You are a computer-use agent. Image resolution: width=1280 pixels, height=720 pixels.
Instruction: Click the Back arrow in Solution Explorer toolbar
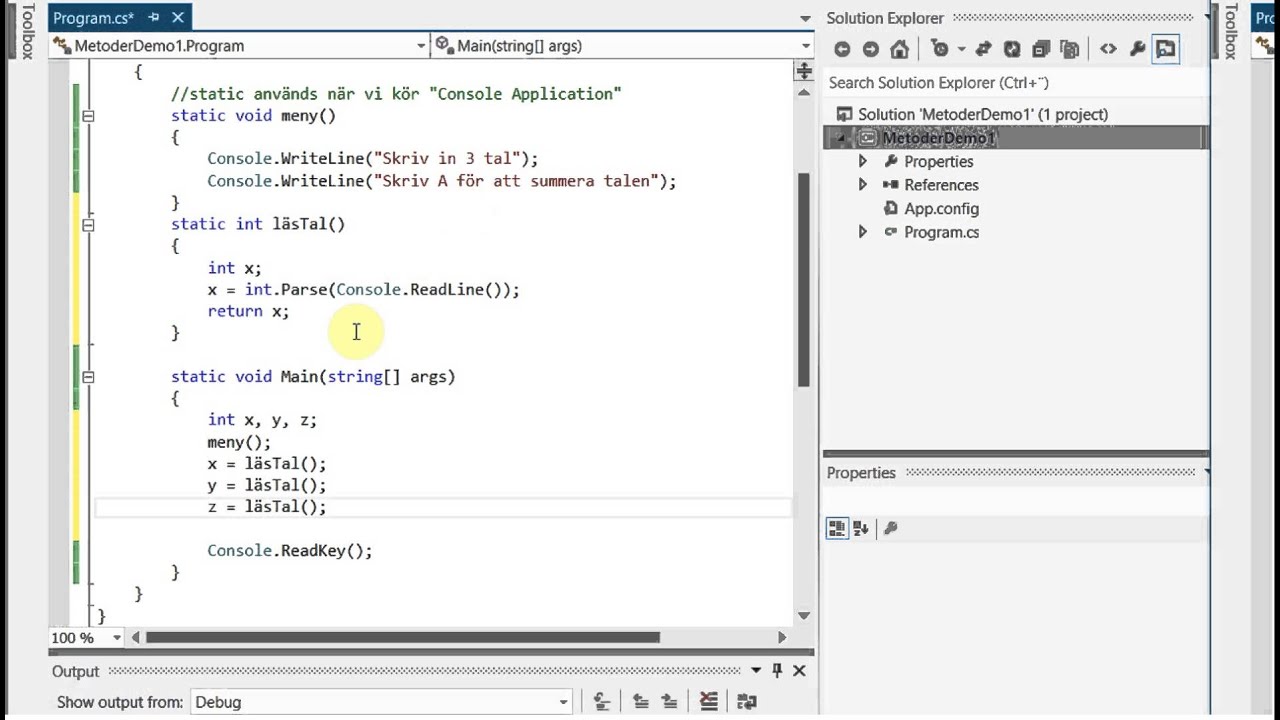coord(842,49)
